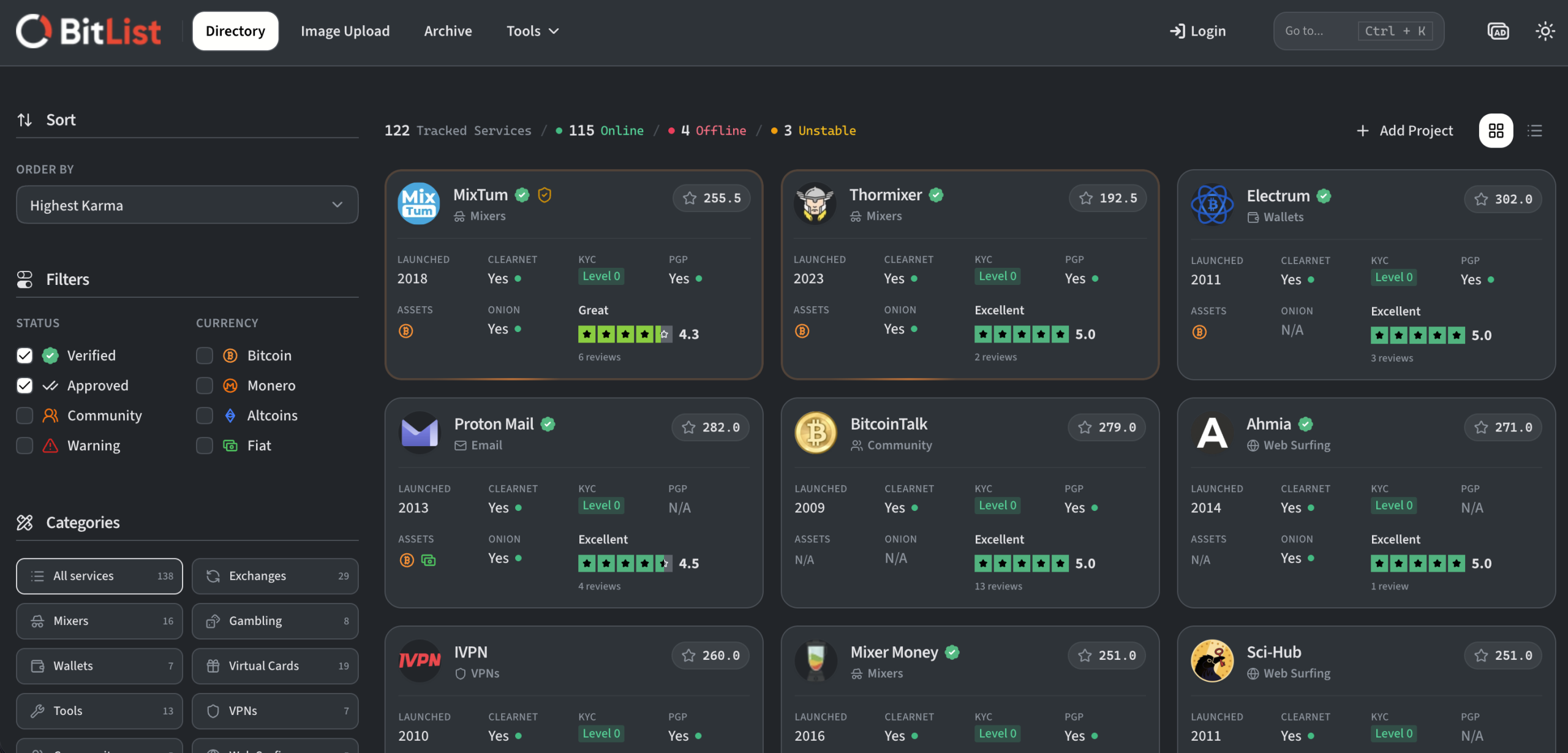Enable the Community status filter

(x=24, y=415)
